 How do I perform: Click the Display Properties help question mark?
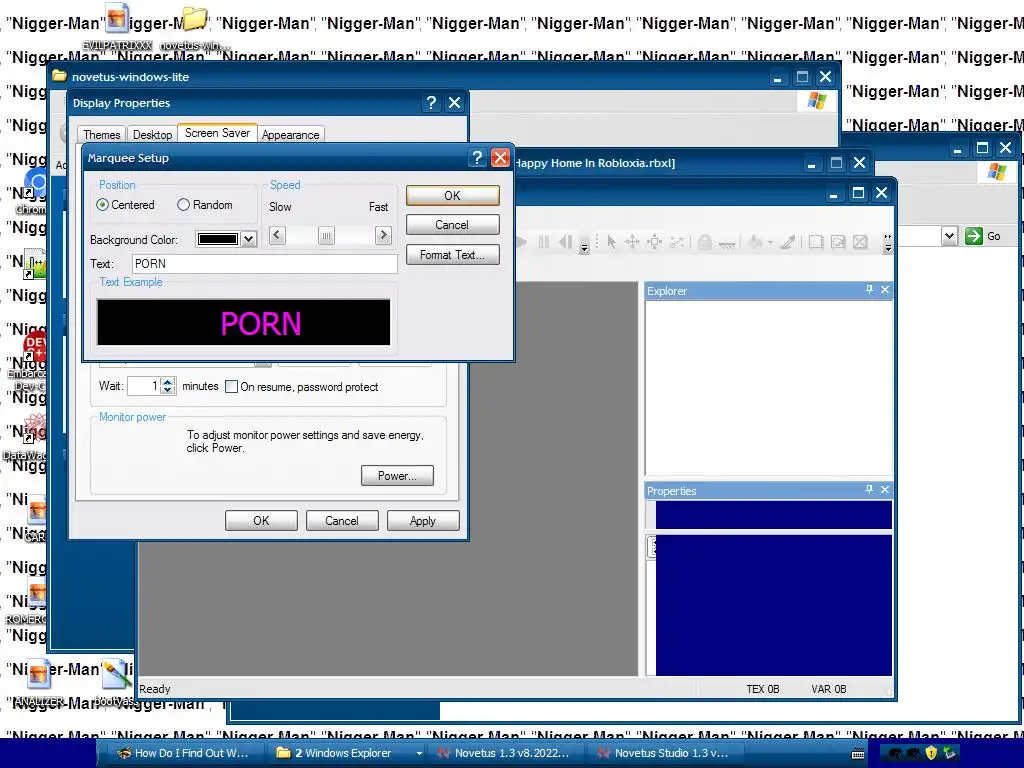(431, 103)
